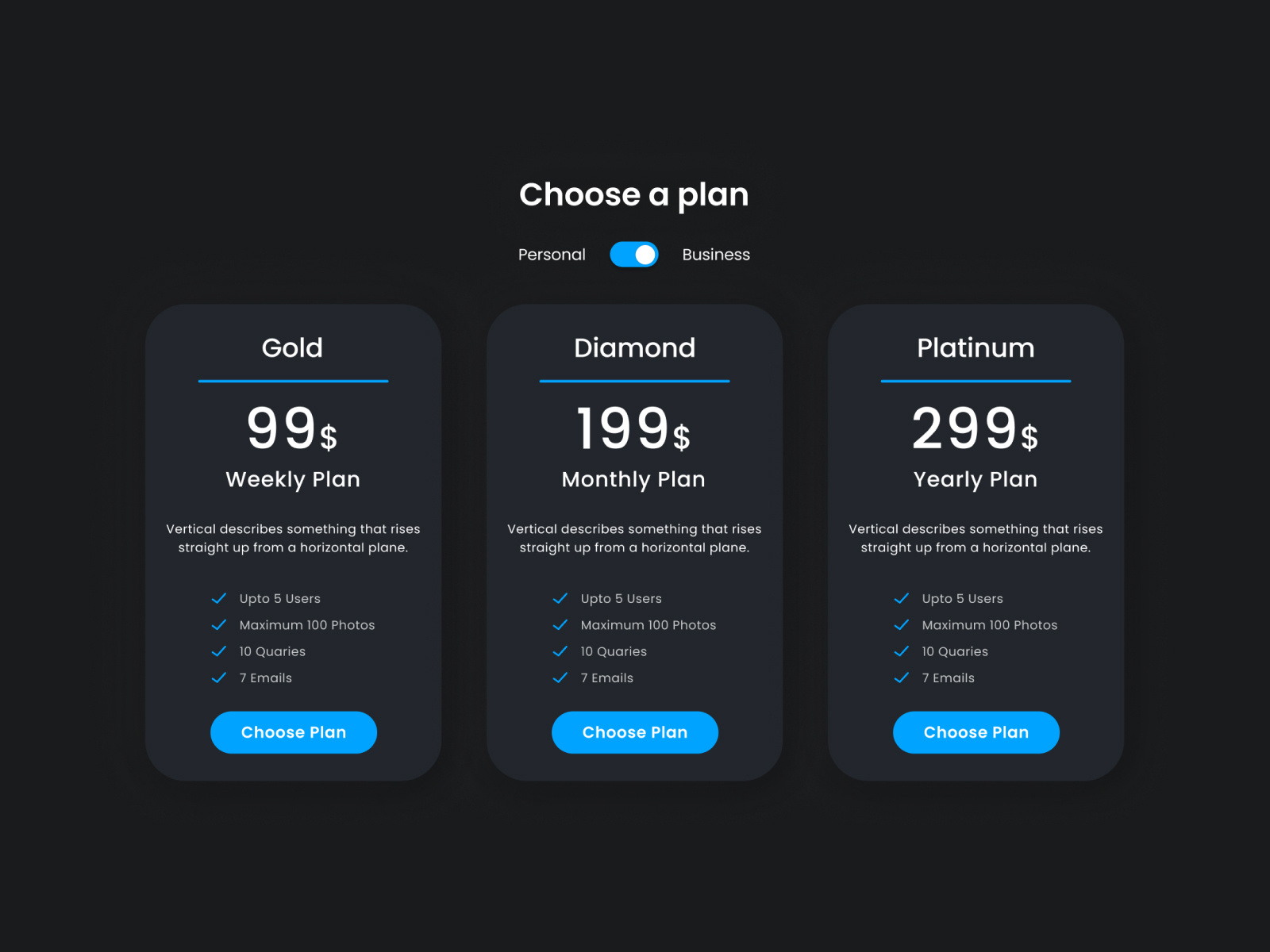Click the Choose a plan heading
The height and width of the screenshot is (952, 1270).
click(x=633, y=195)
